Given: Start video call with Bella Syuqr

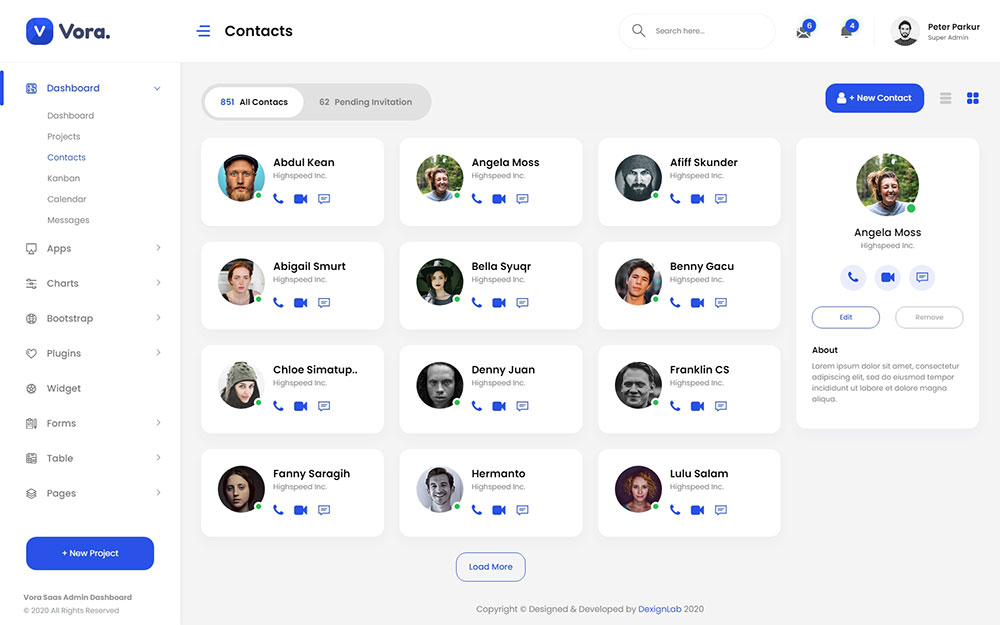Looking at the screenshot, I should (x=499, y=303).
